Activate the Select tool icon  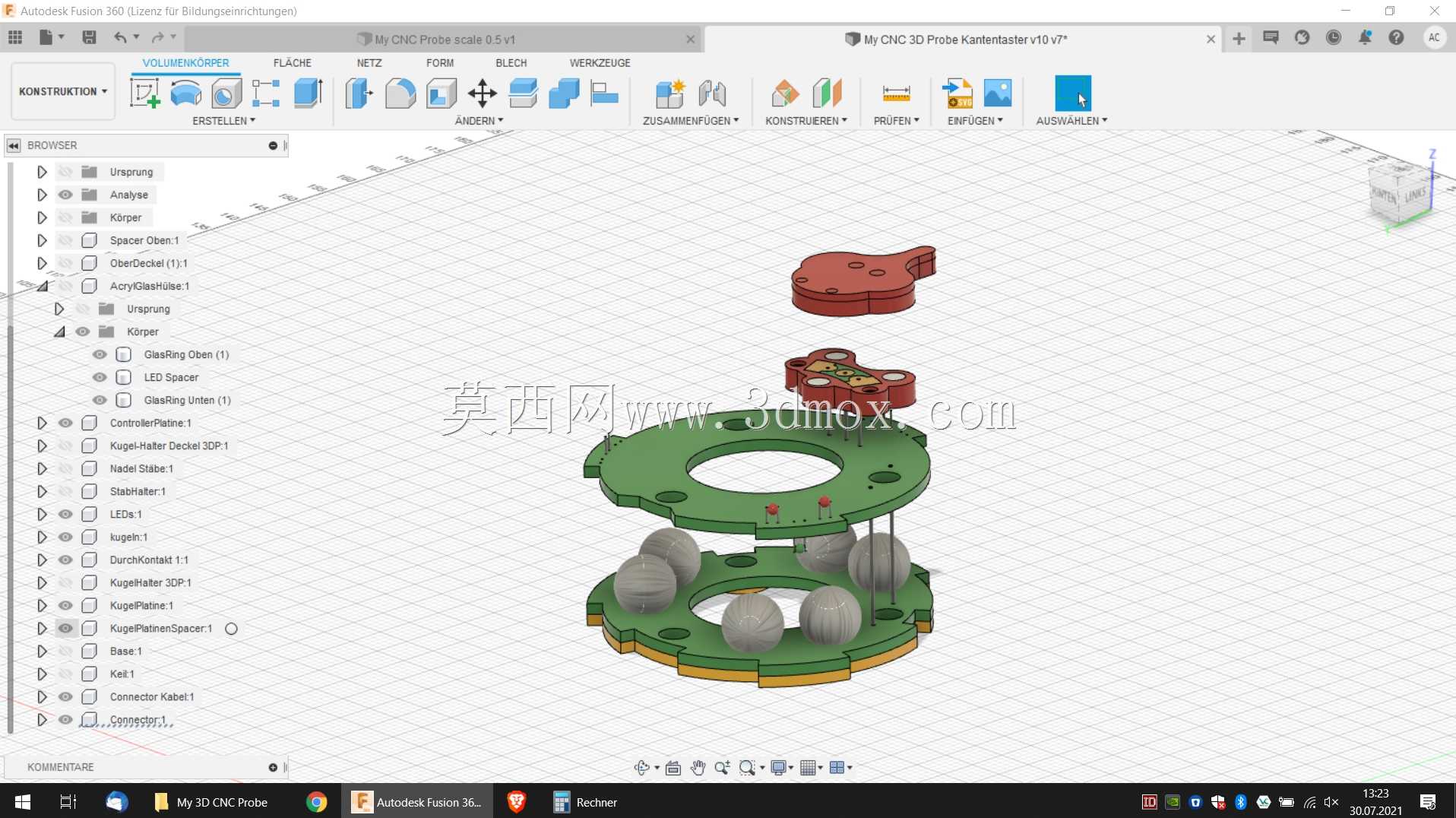tap(1072, 94)
